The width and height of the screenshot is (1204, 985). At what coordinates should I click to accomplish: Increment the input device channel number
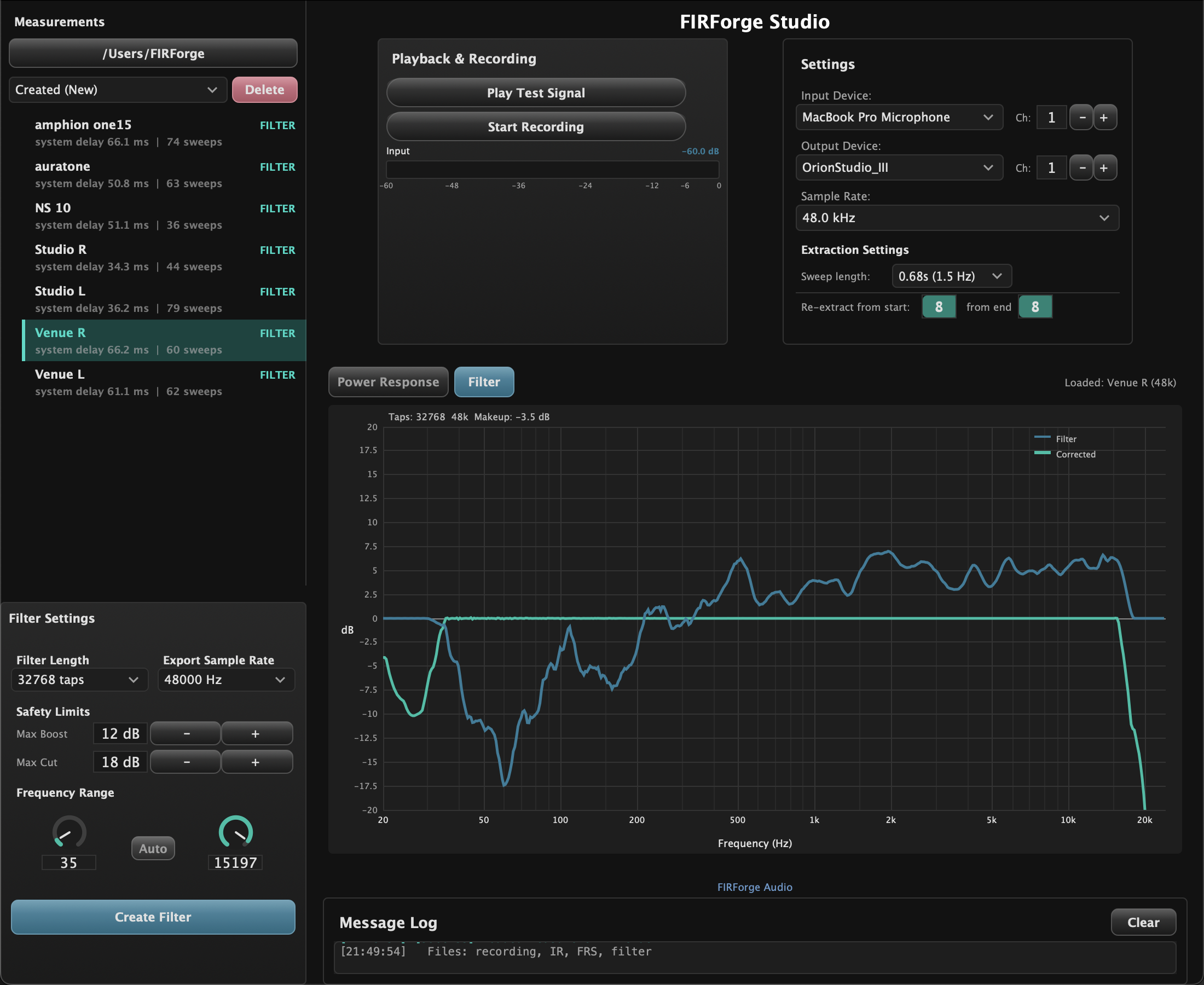(1104, 118)
